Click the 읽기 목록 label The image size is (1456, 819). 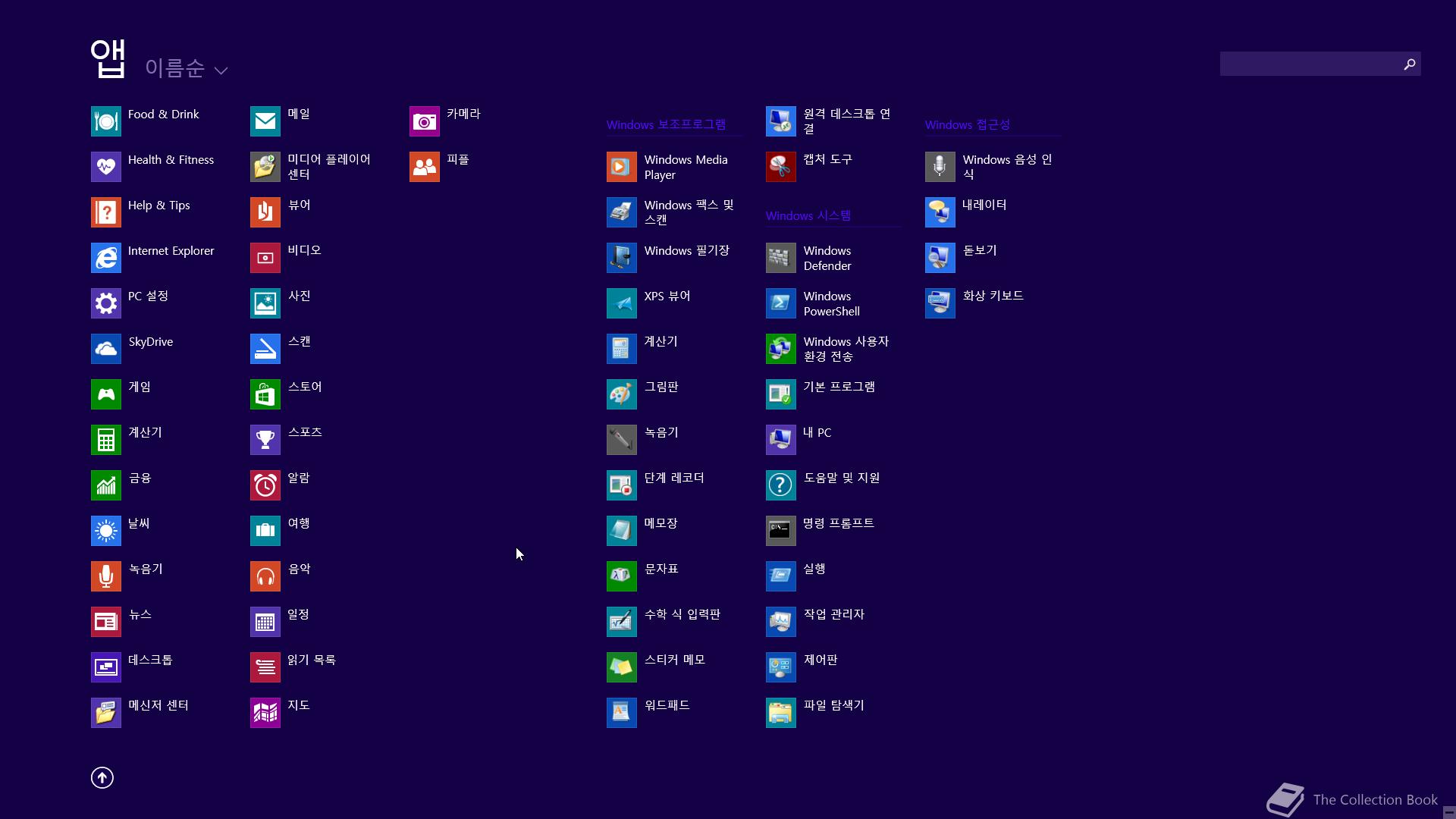point(312,660)
